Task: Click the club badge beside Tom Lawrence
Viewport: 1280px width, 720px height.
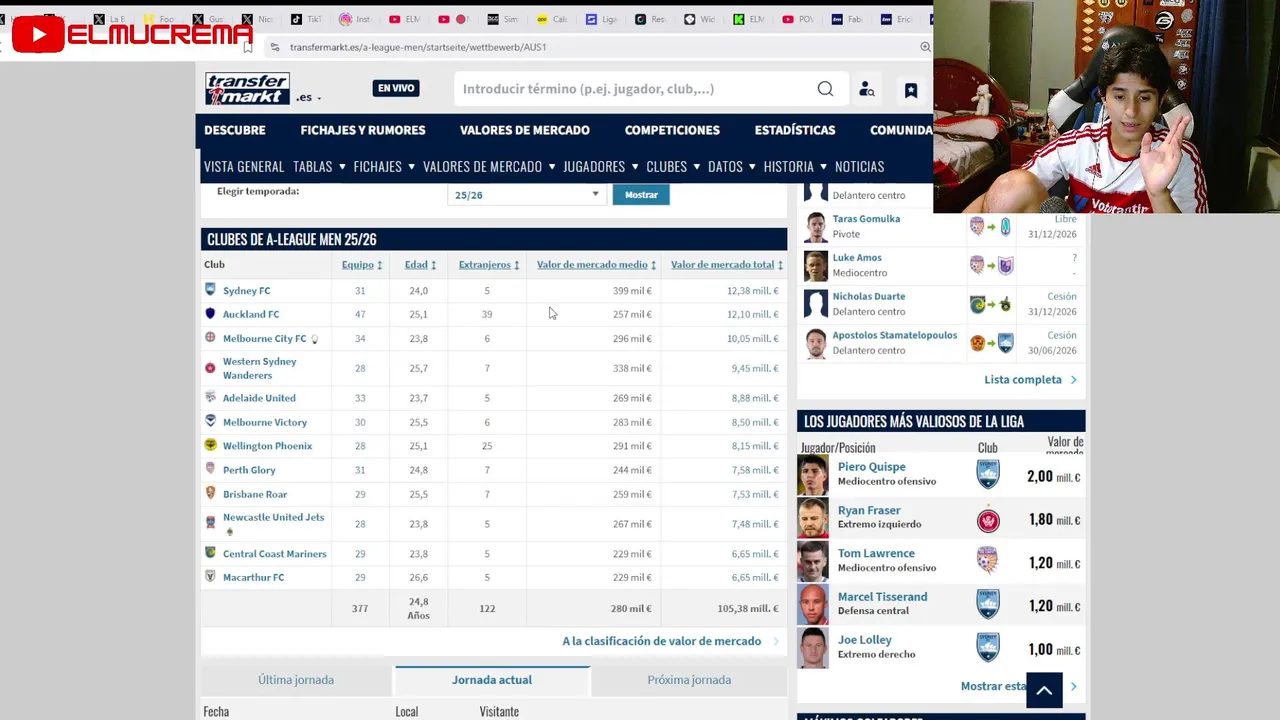Action: 988,562
